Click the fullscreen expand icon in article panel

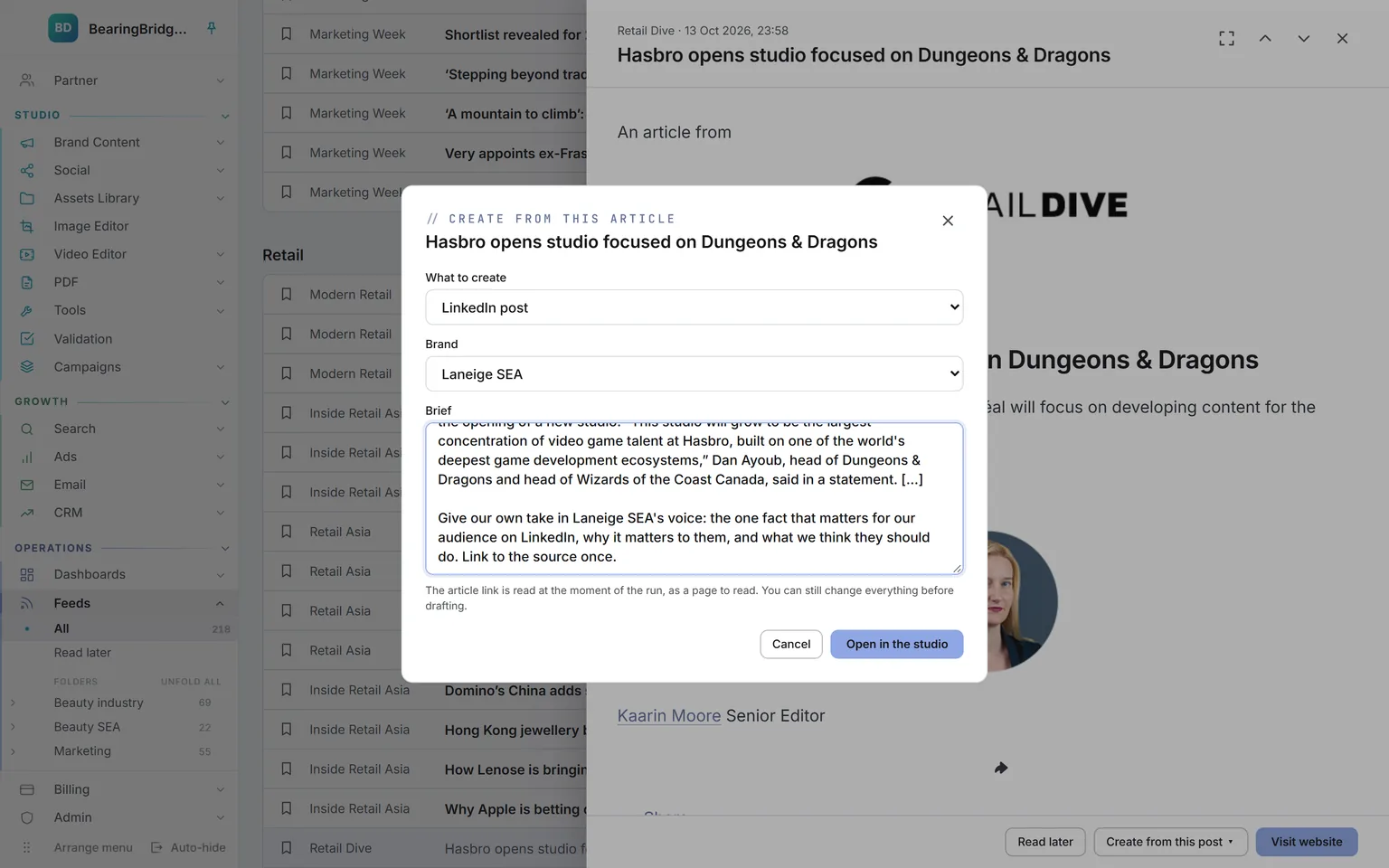click(1226, 38)
